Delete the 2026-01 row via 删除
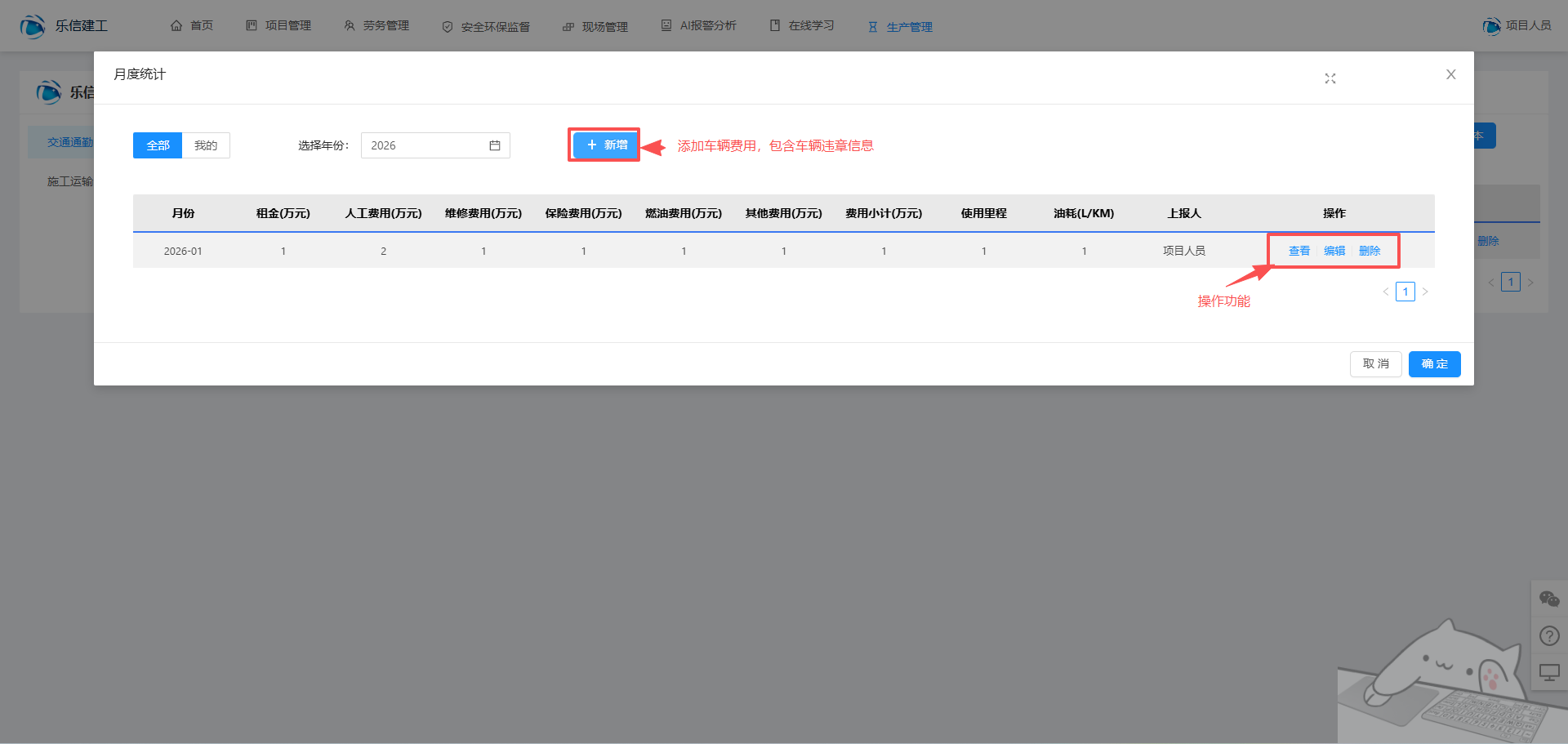Image resolution: width=1568 pixels, height=744 pixels. [x=1370, y=251]
